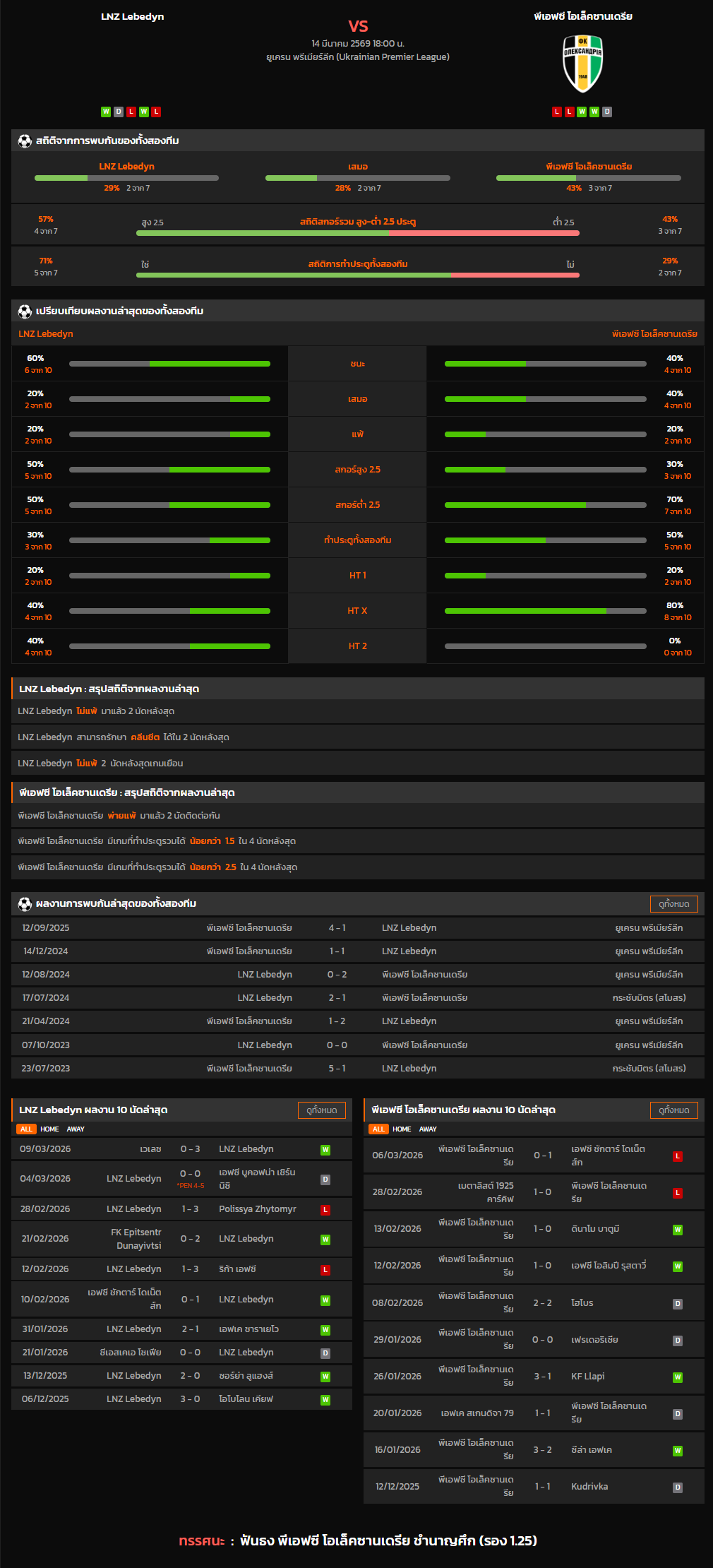
Task: Open view-all button for head-to-head meetings
Action: (x=673, y=903)
